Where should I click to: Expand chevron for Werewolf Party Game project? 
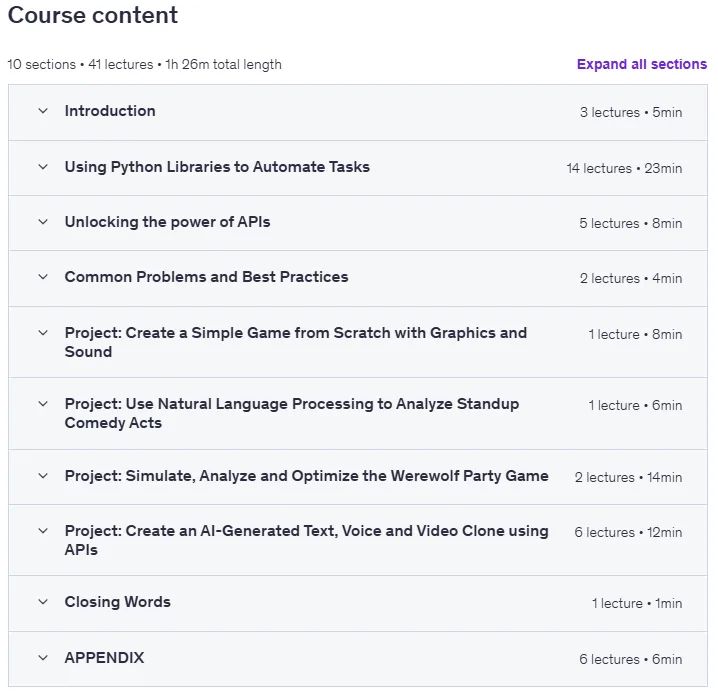point(43,475)
